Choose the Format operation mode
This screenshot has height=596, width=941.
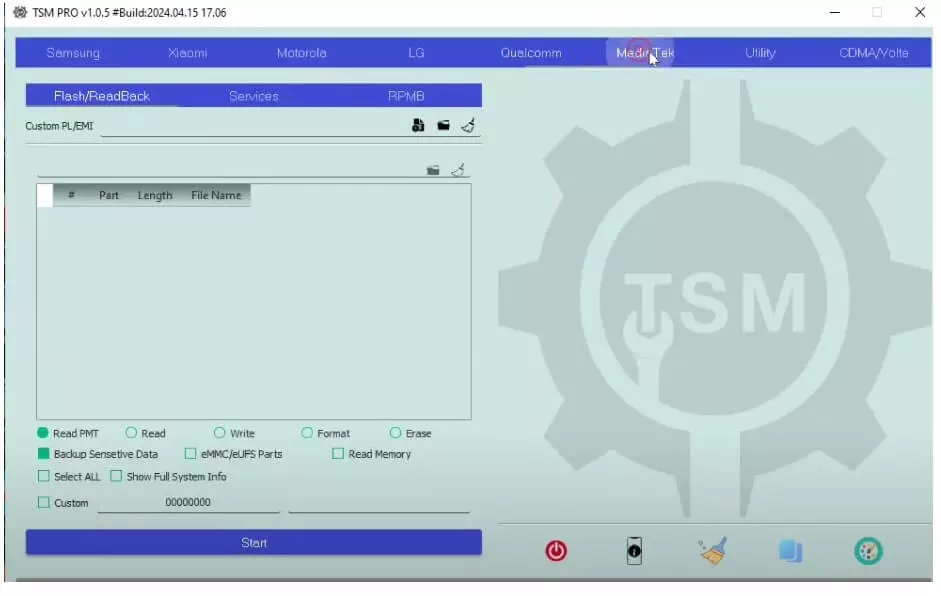coord(306,432)
